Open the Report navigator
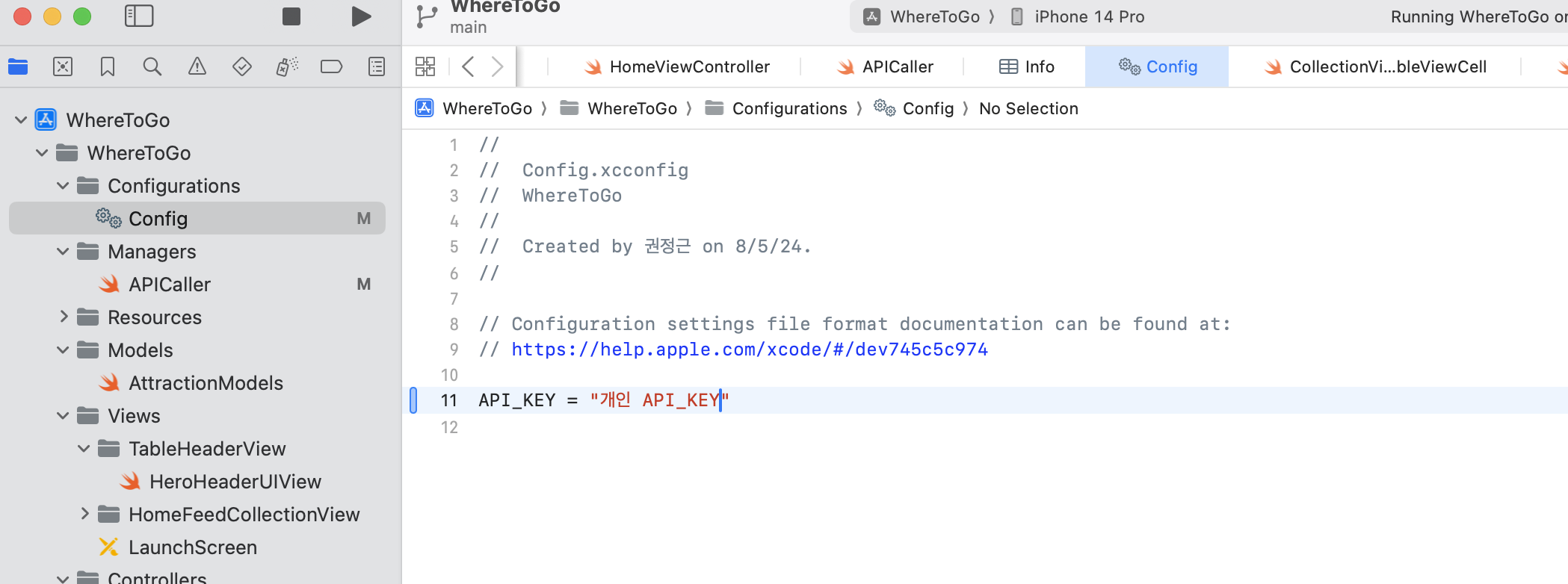This screenshot has width=1568, height=584. [x=377, y=66]
